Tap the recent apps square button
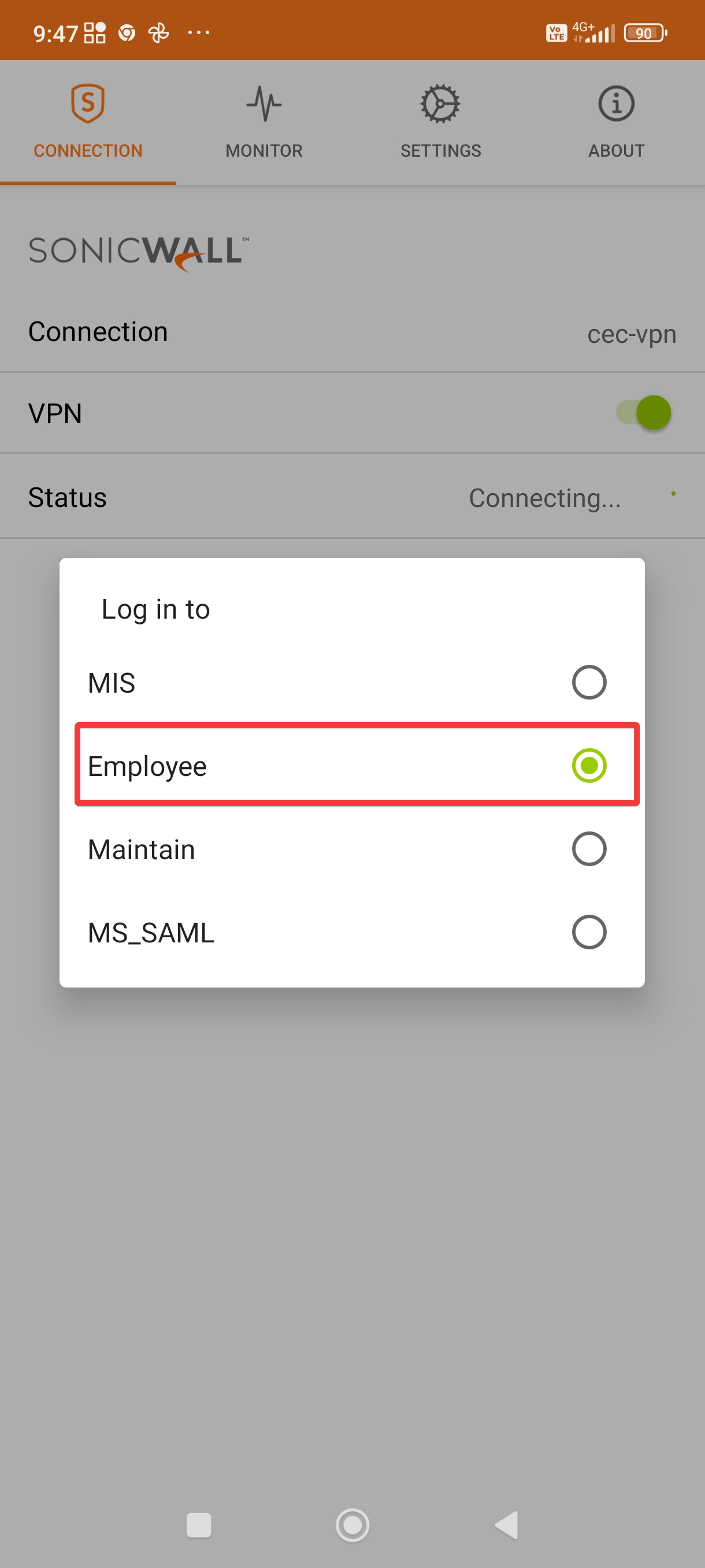705x1568 pixels. [199, 1525]
